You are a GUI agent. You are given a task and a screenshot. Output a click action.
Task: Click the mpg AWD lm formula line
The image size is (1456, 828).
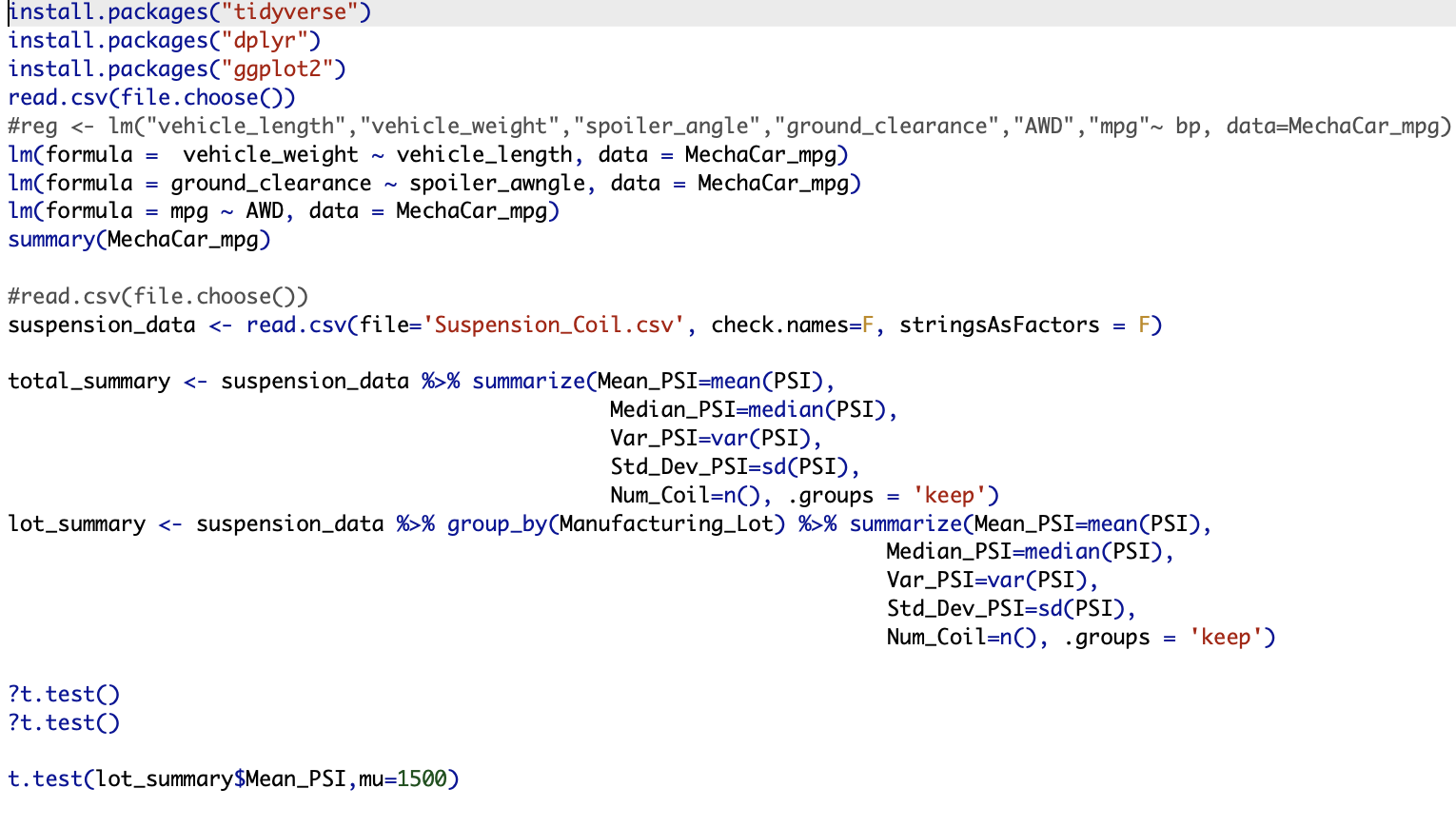(283, 210)
